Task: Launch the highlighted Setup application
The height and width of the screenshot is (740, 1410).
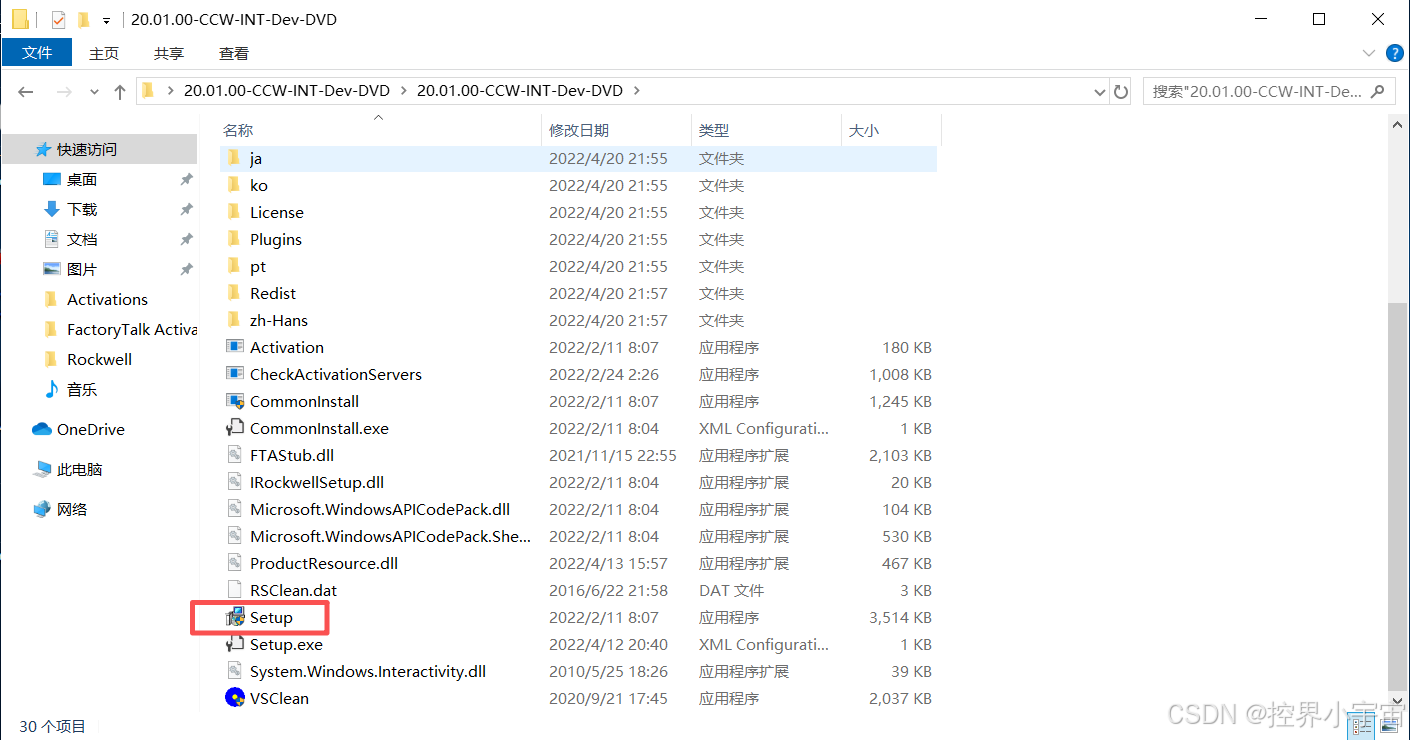Action: tap(269, 617)
